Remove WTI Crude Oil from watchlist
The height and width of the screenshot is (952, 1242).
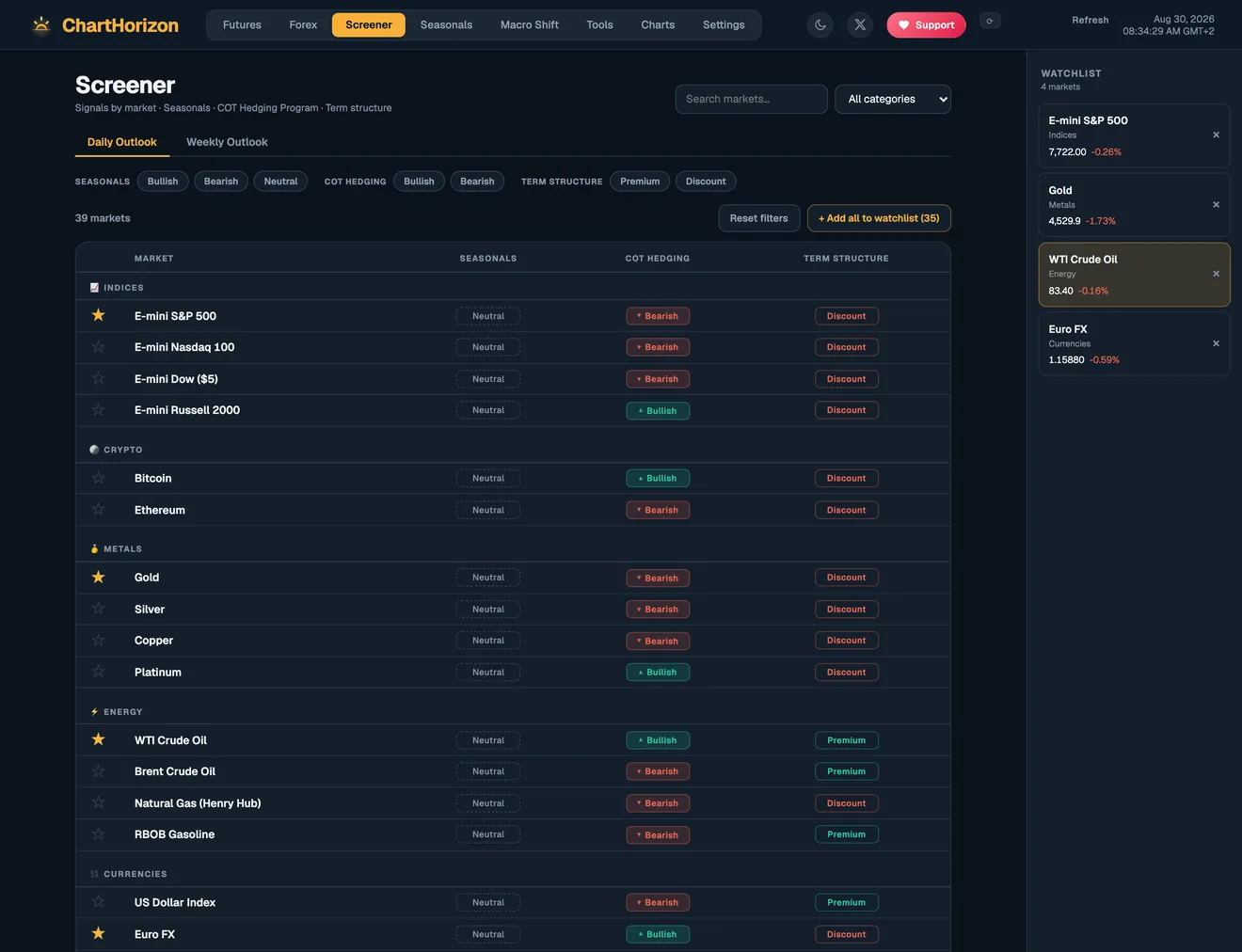[1216, 274]
